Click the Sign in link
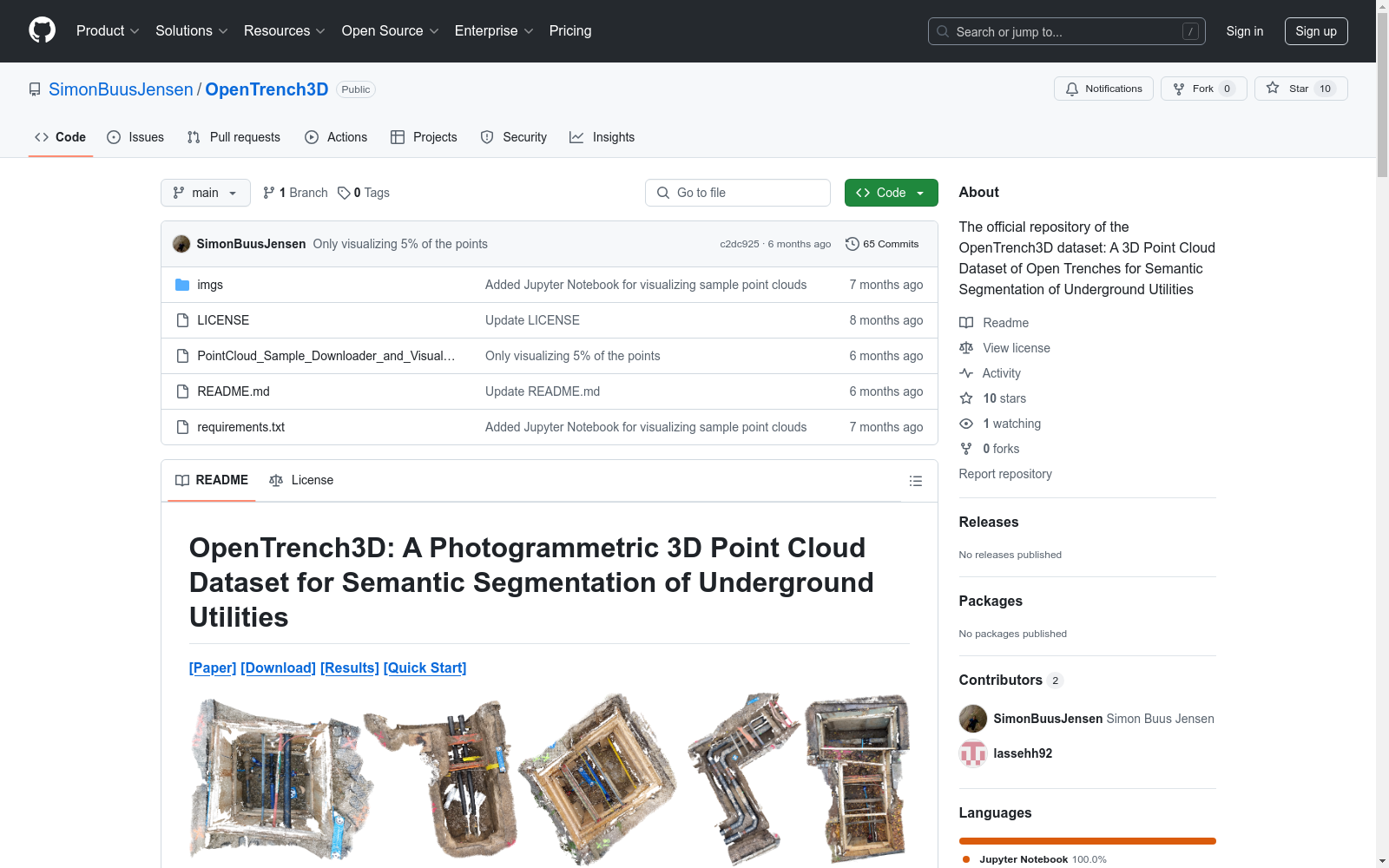Viewport: 1389px width, 868px height. click(1245, 31)
